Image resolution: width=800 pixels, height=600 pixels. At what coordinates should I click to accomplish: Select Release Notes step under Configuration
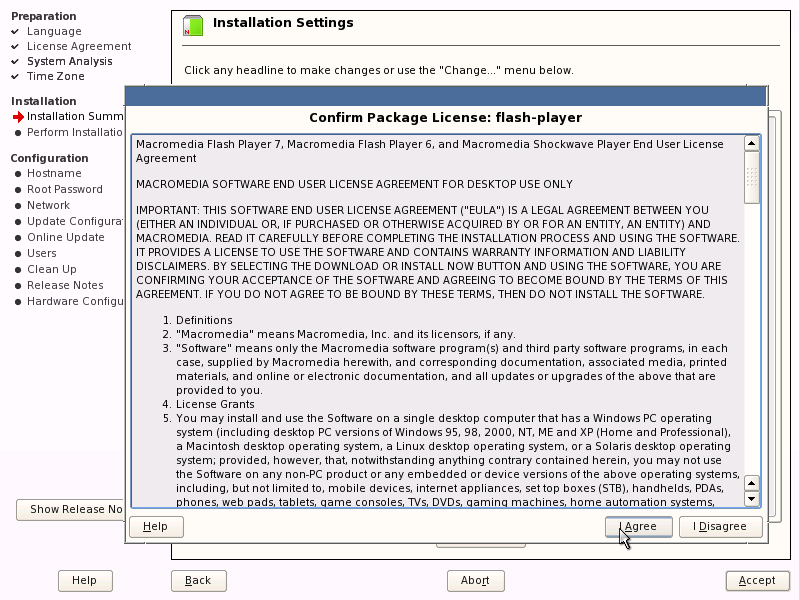[x=65, y=285]
